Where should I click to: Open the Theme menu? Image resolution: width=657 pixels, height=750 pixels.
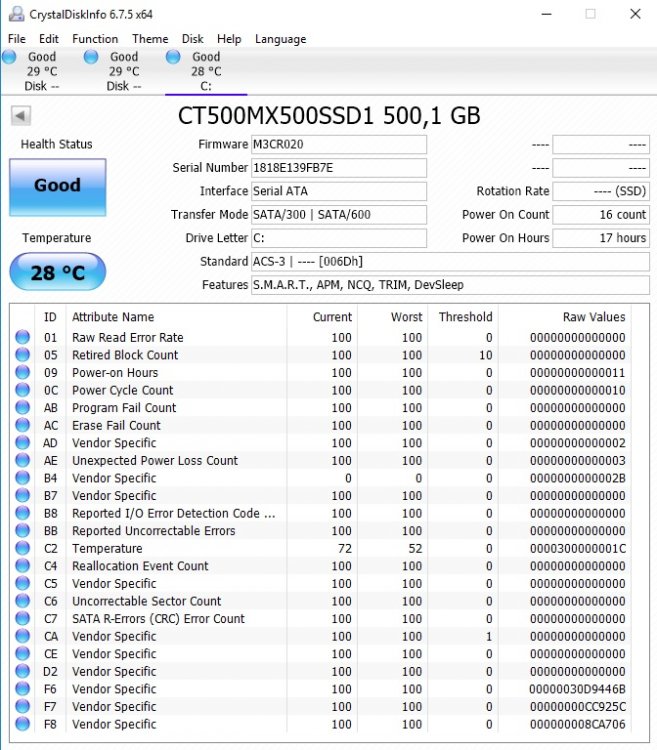click(150, 39)
